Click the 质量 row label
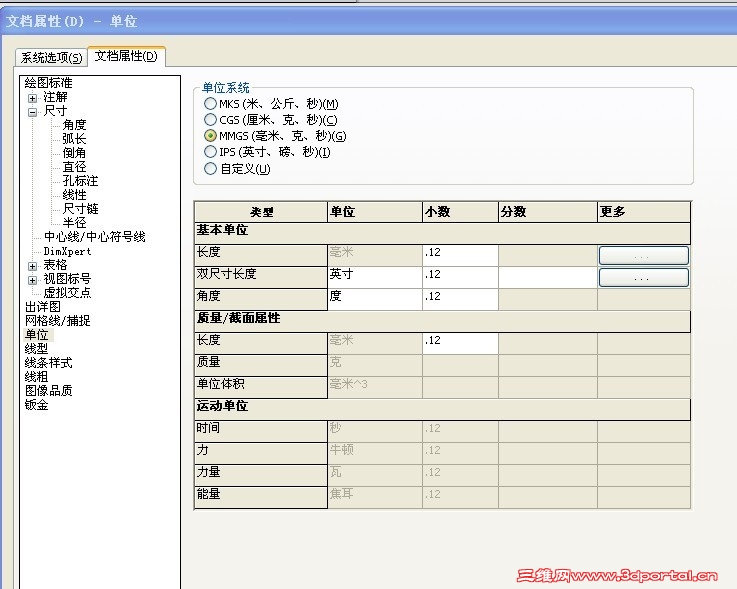This screenshot has width=737, height=589. point(261,365)
